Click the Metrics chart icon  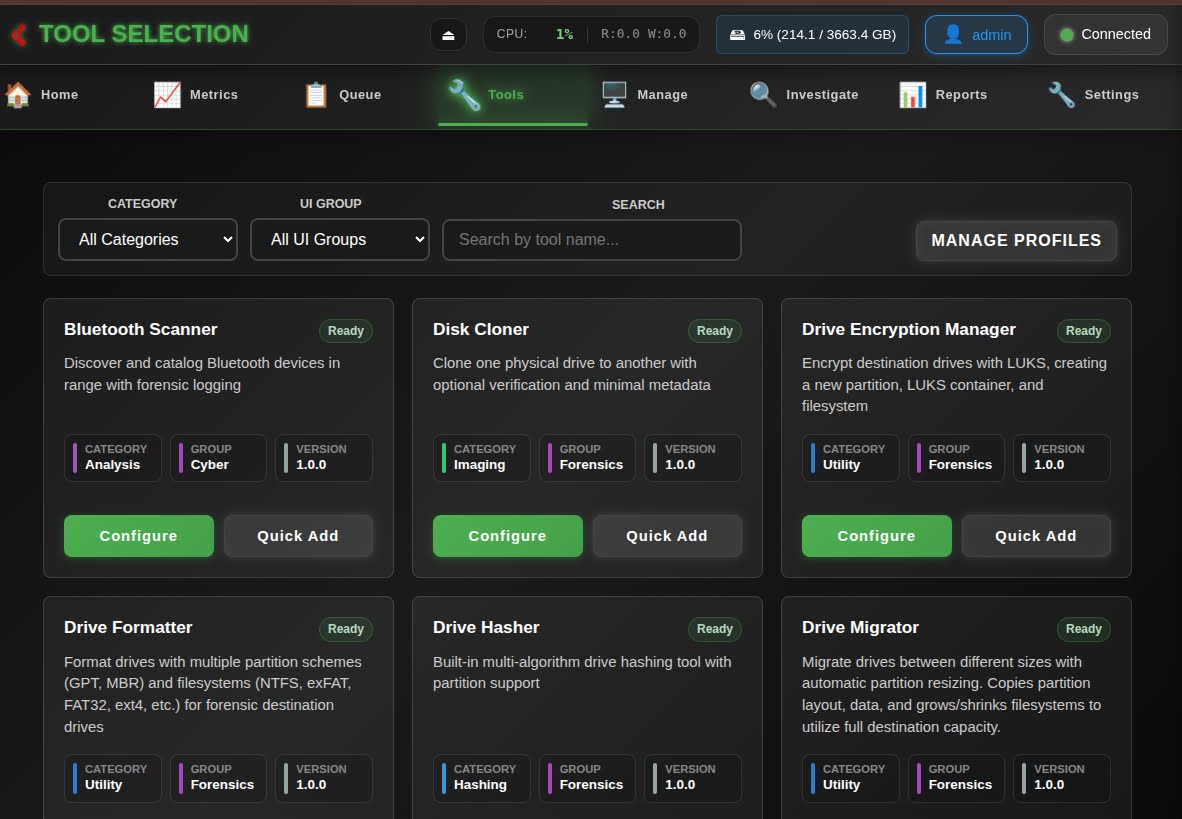coord(167,95)
